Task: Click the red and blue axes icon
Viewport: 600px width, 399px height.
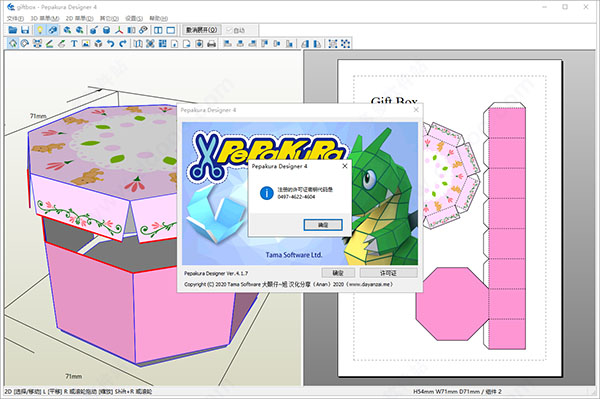Action: 119,30
